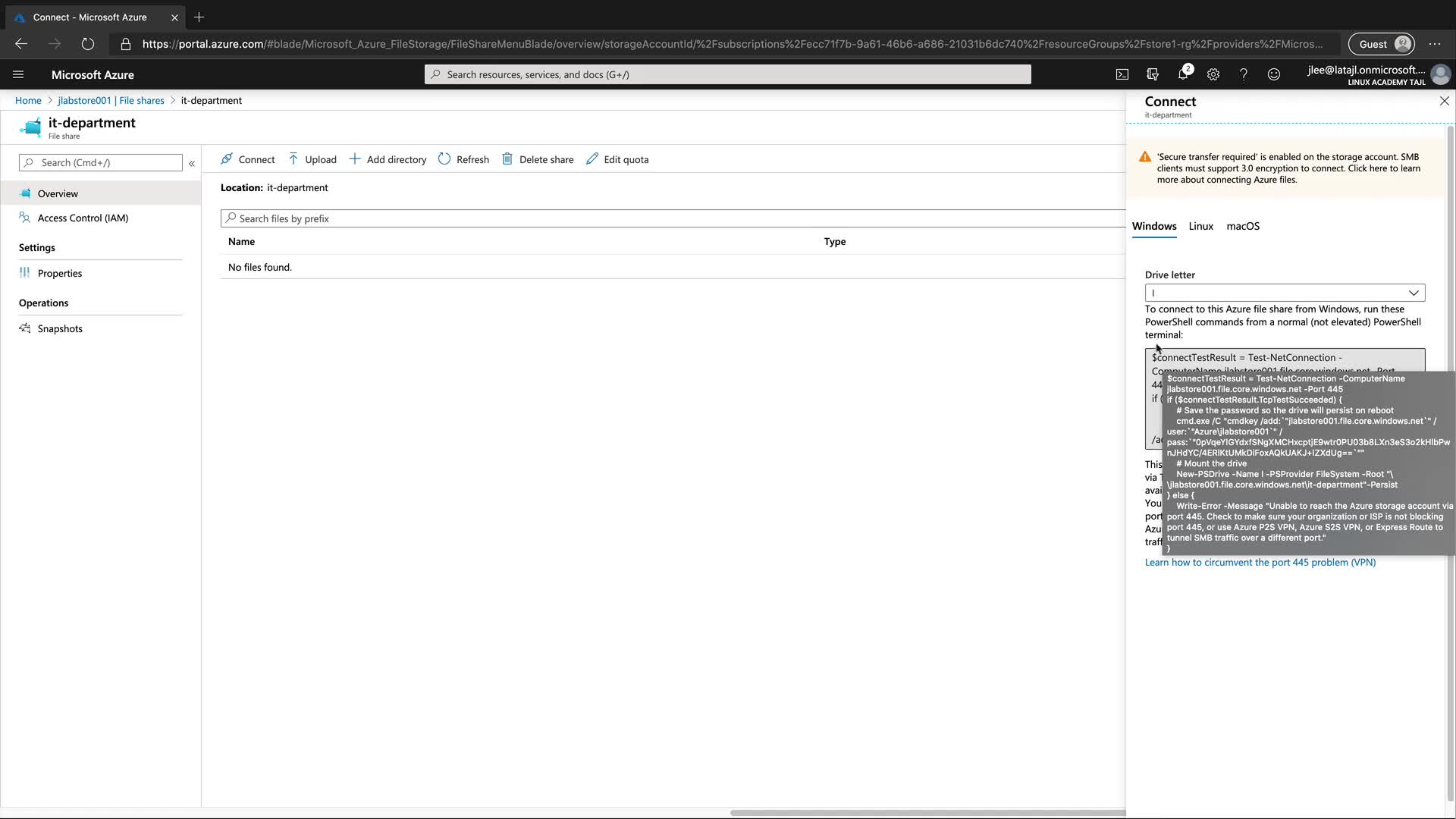The height and width of the screenshot is (819, 1456).
Task: Open the portal hamburger menu
Action: (18, 74)
